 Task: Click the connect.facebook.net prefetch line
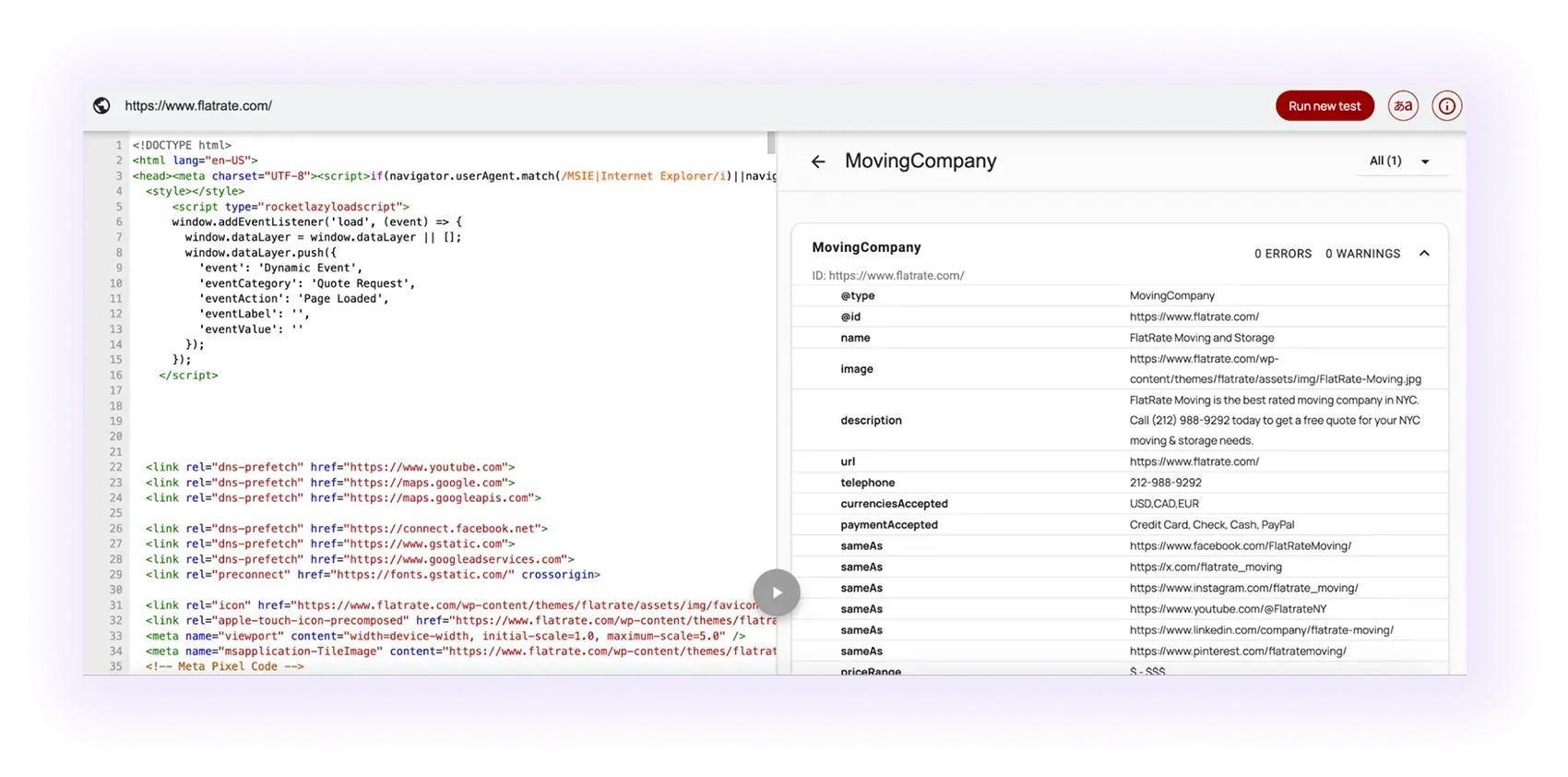coord(346,529)
